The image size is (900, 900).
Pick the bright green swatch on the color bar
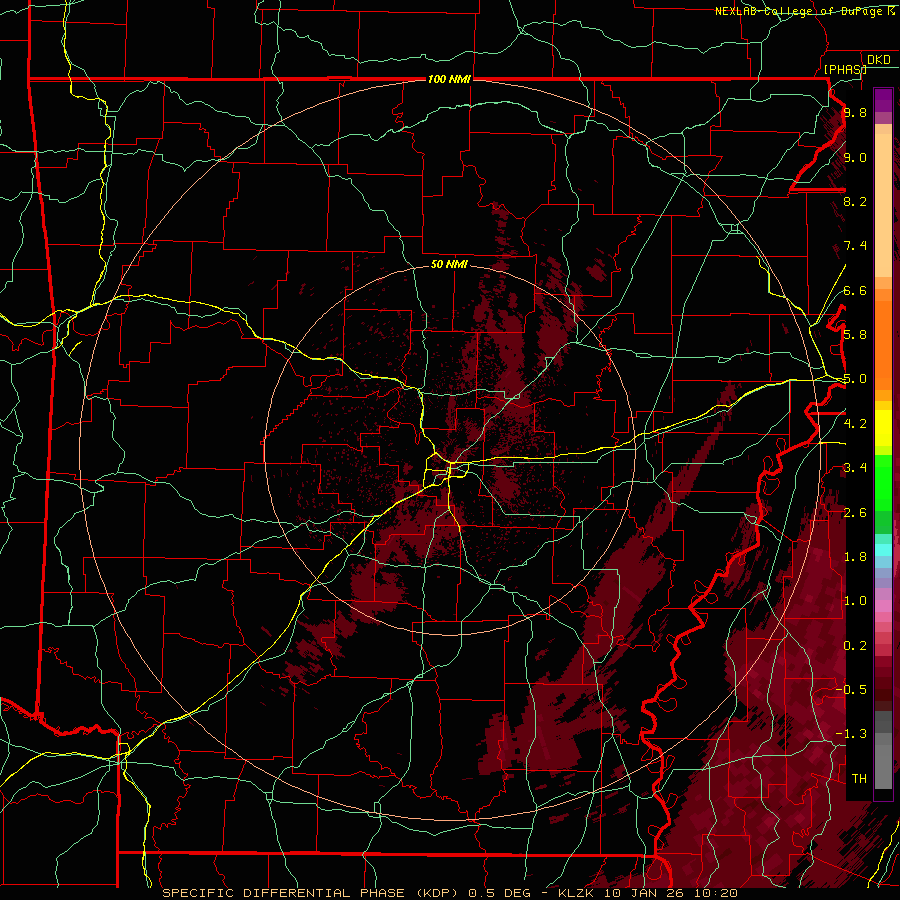point(883,482)
